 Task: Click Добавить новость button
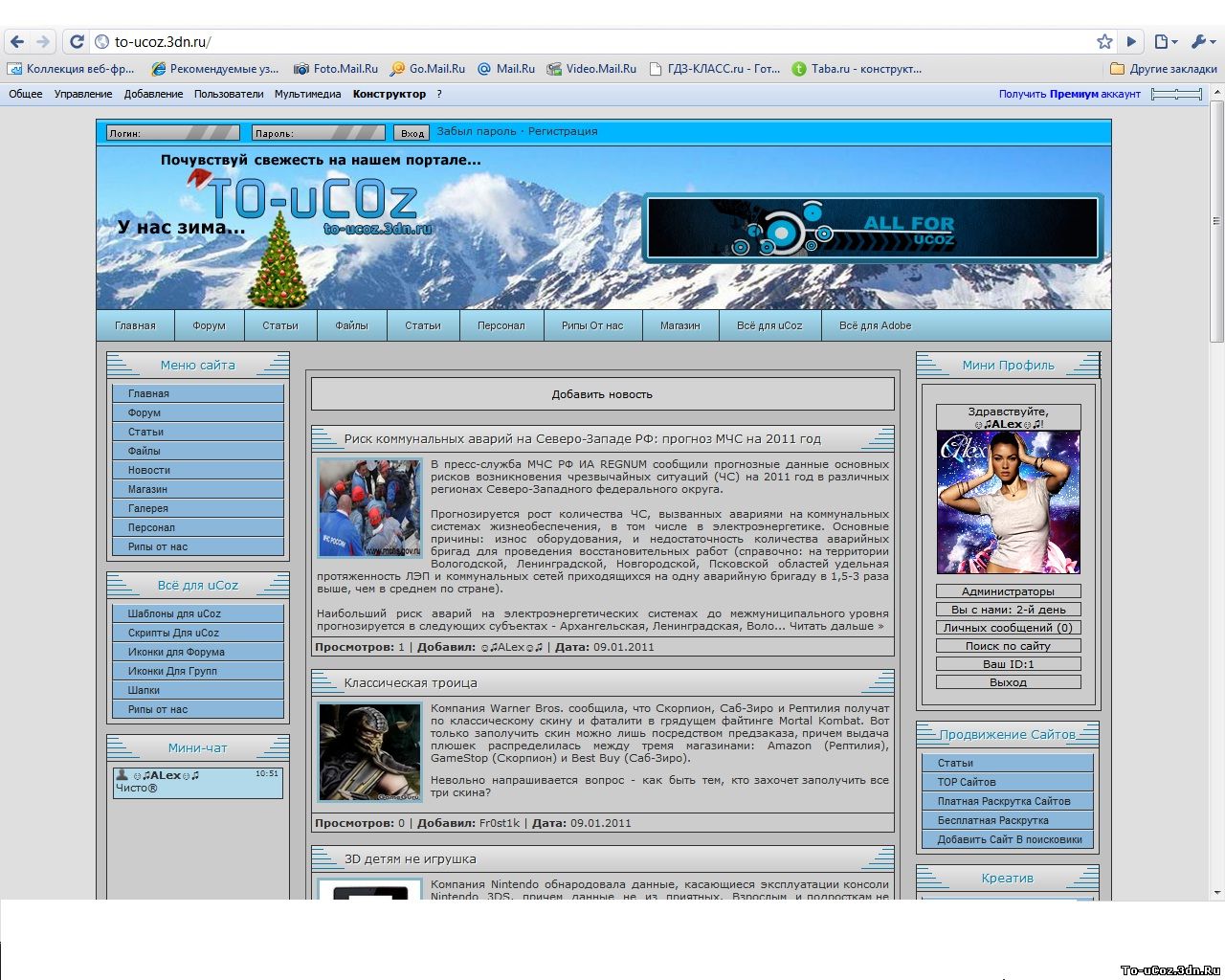tap(602, 393)
